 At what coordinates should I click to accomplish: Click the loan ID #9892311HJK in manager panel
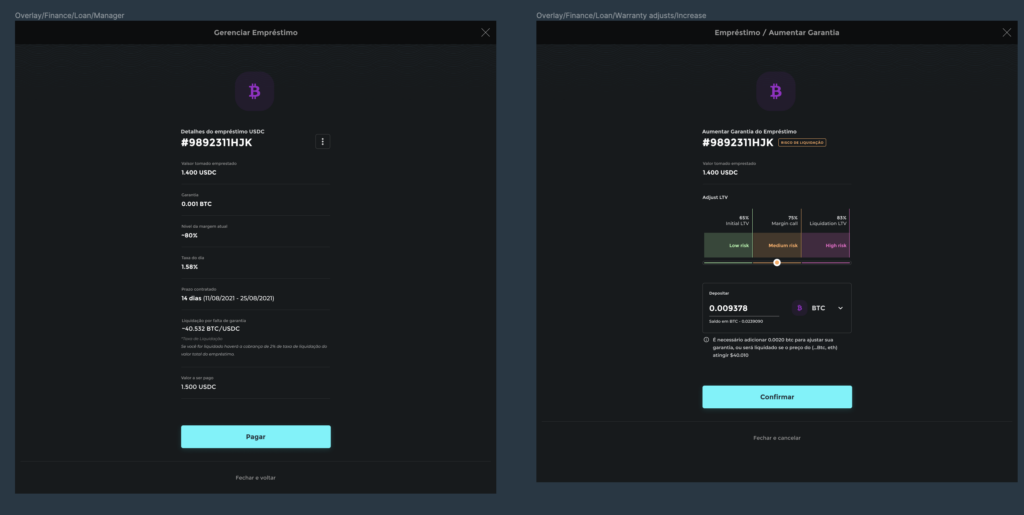click(x=218, y=143)
